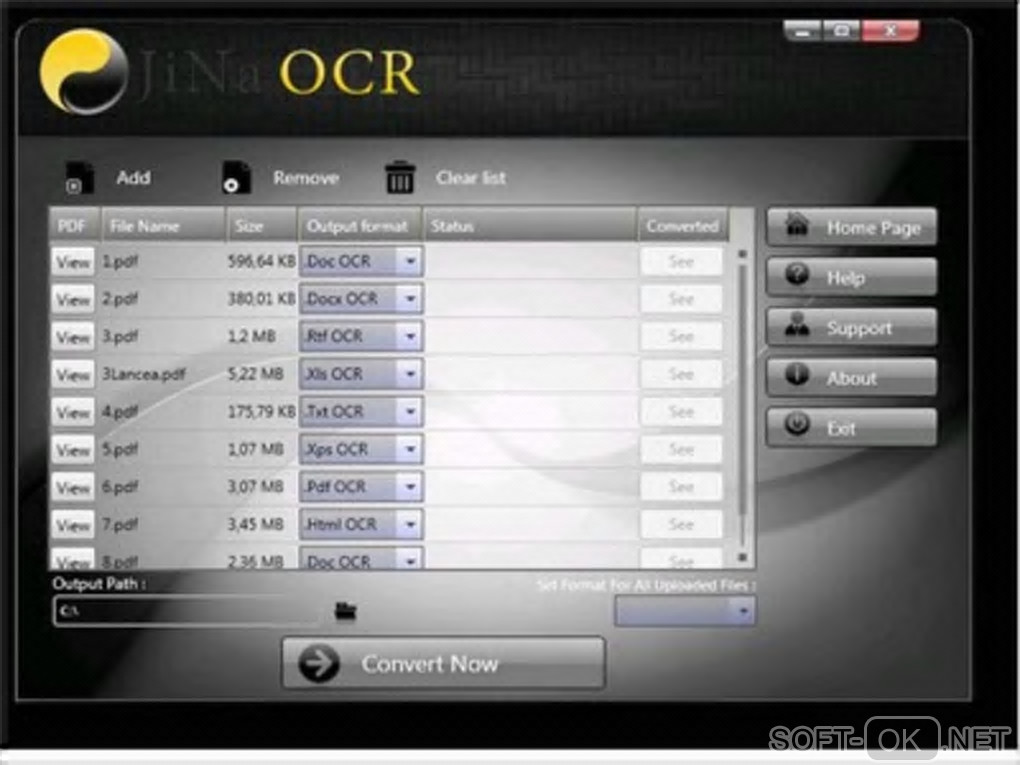Click the Home Page house icon
Image resolution: width=1020 pixels, height=765 pixels.
tap(797, 225)
